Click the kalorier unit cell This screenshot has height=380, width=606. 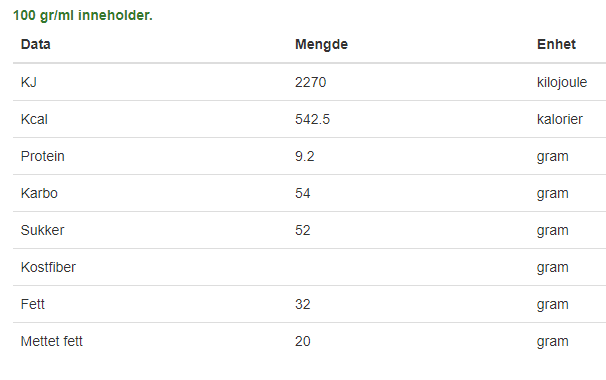[x=559, y=119]
